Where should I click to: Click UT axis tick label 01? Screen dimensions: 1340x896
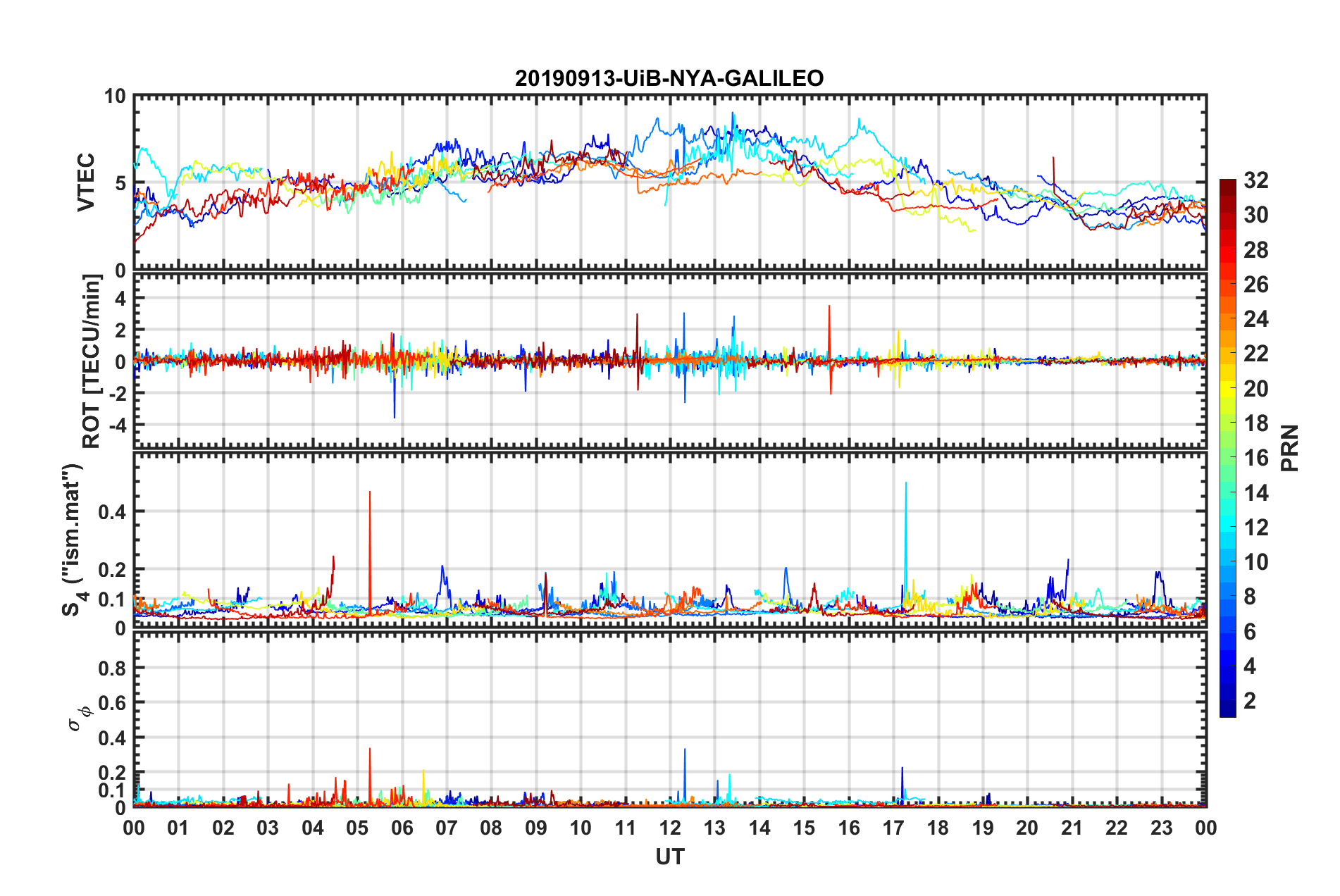(x=178, y=828)
